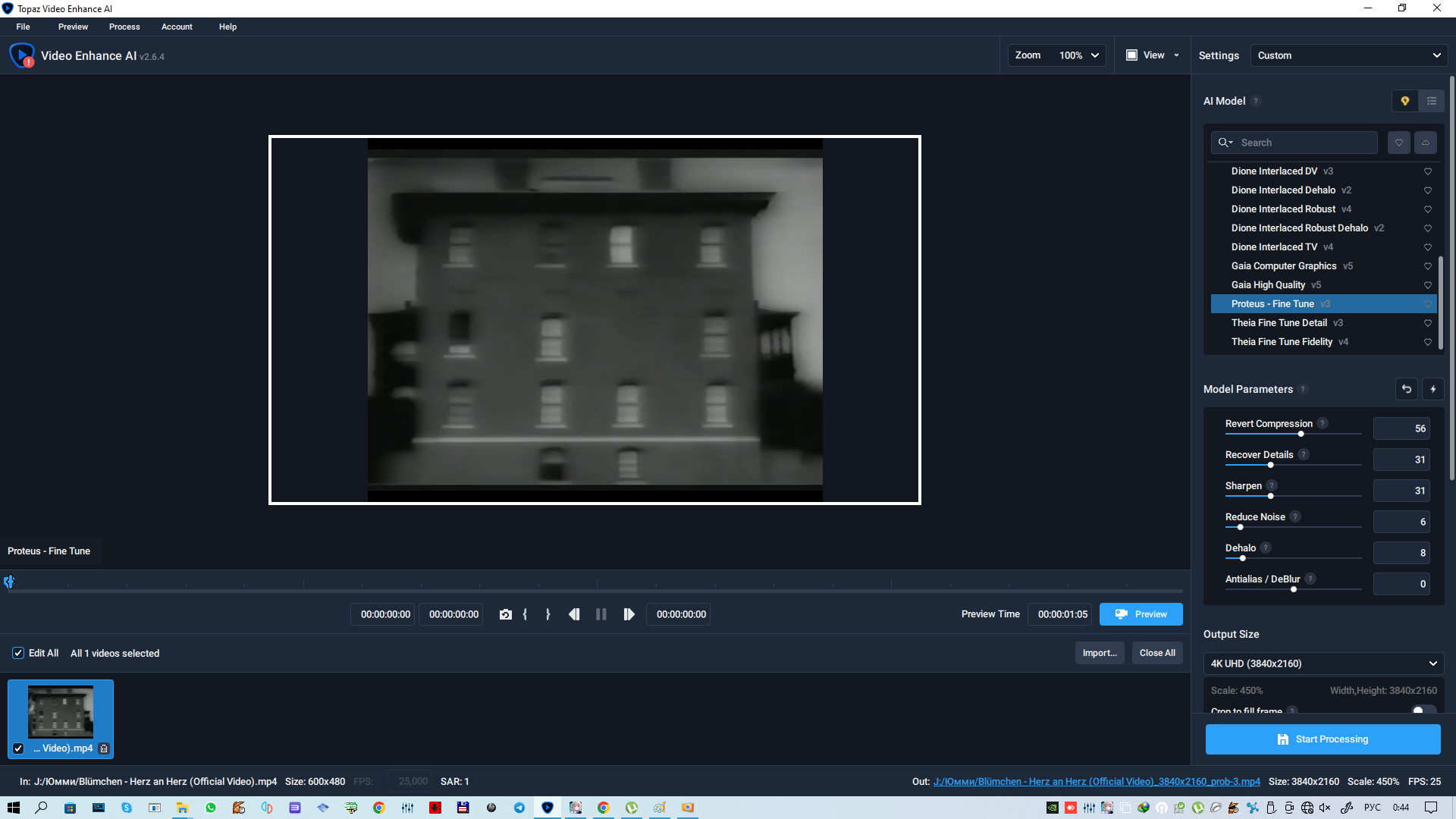1456x819 pixels.
Task: Open help for Recover Details
Action: pos(1304,454)
